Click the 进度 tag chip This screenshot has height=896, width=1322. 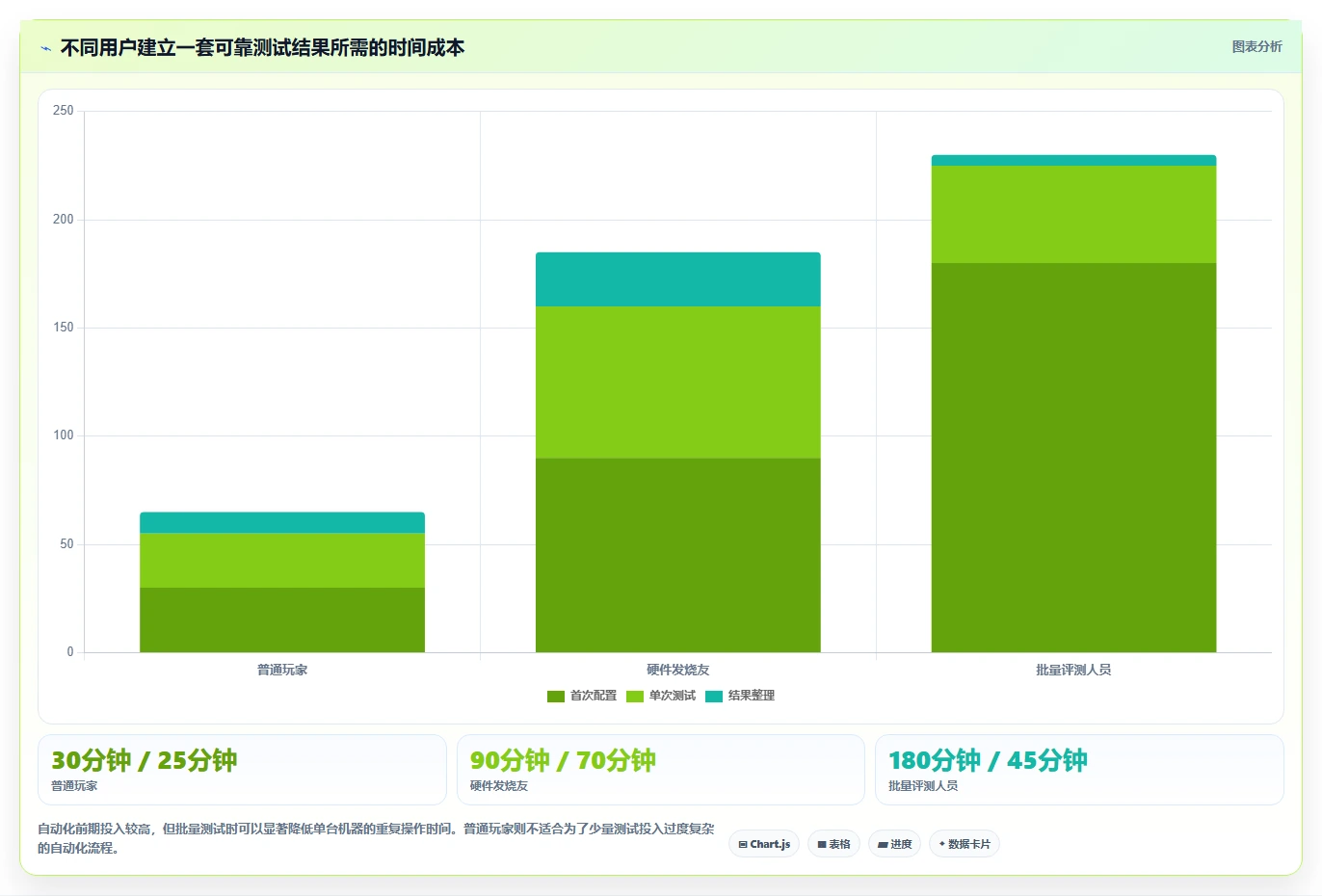pos(895,844)
